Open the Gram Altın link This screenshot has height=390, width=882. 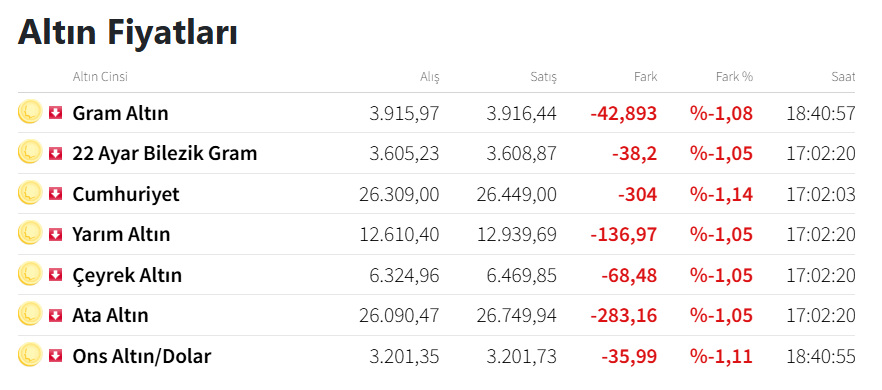point(120,113)
